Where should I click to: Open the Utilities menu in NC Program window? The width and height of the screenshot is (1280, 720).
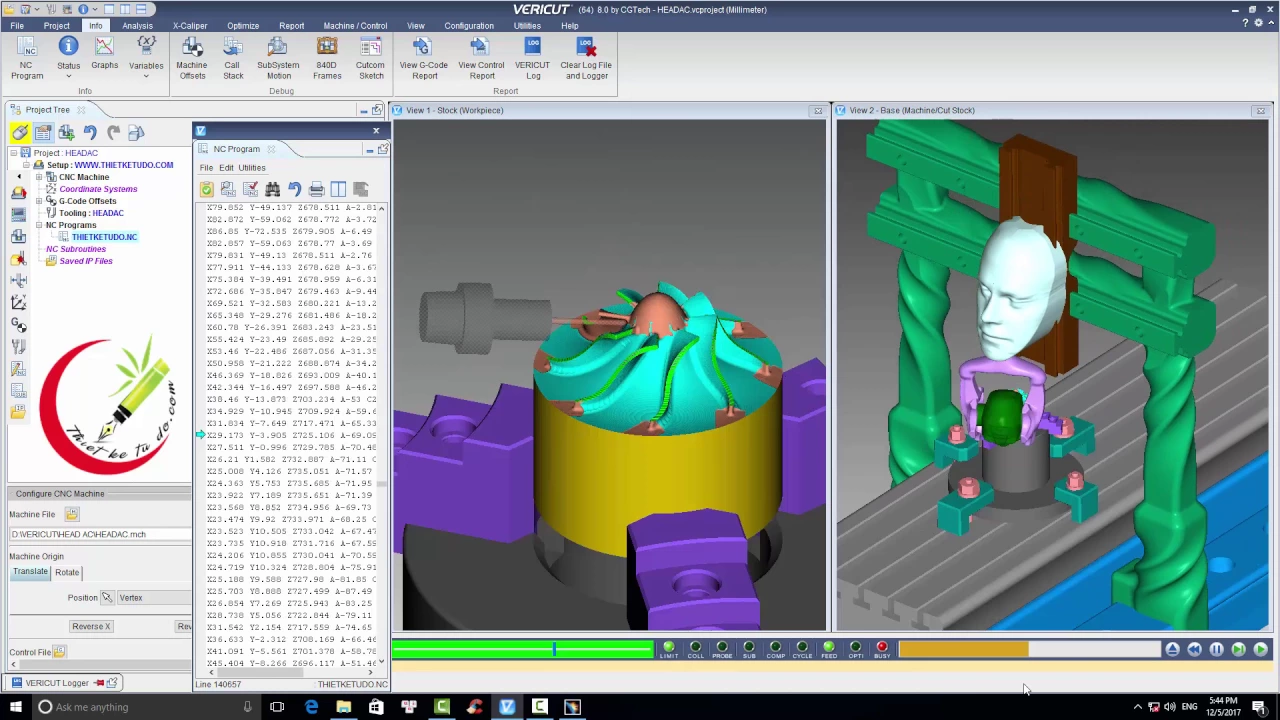pyautogui.click(x=252, y=168)
